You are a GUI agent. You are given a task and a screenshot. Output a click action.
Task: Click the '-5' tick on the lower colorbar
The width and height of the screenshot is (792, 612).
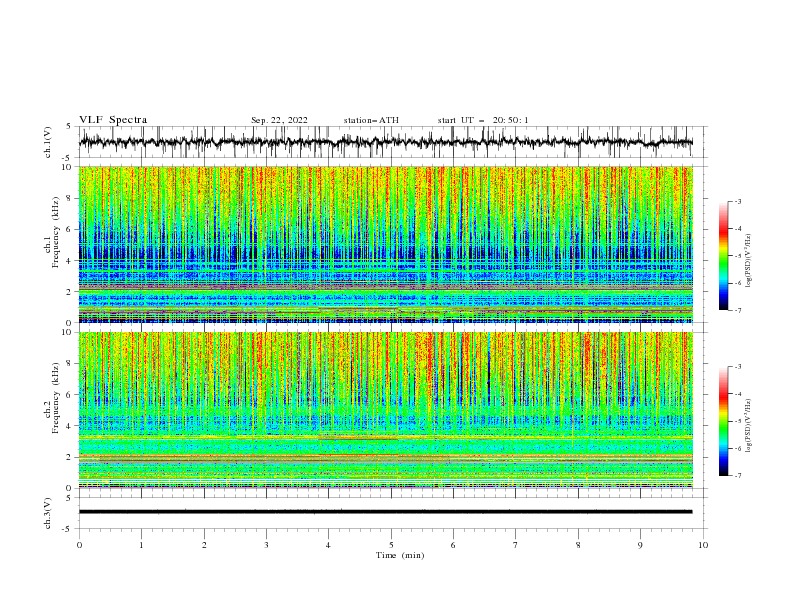(x=737, y=421)
